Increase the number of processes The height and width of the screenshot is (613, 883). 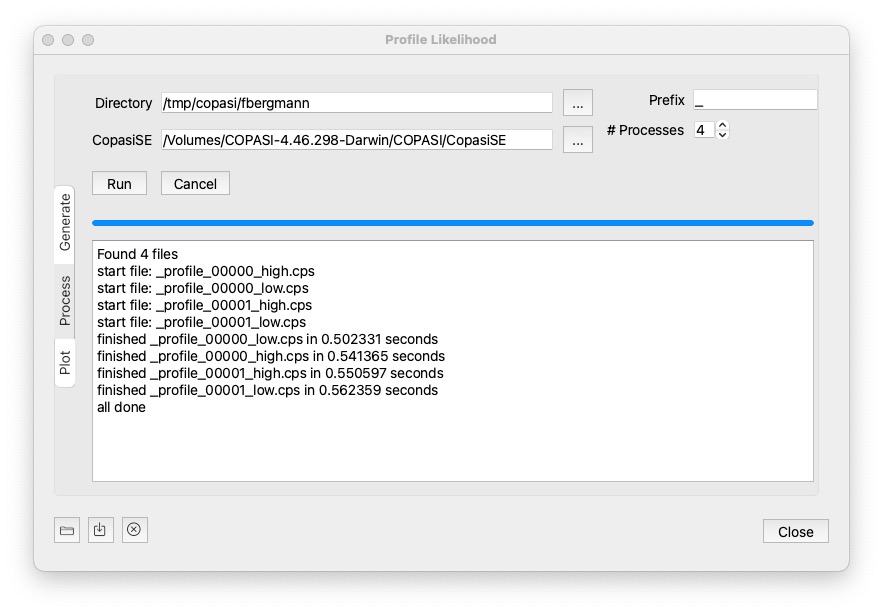[723, 125]
